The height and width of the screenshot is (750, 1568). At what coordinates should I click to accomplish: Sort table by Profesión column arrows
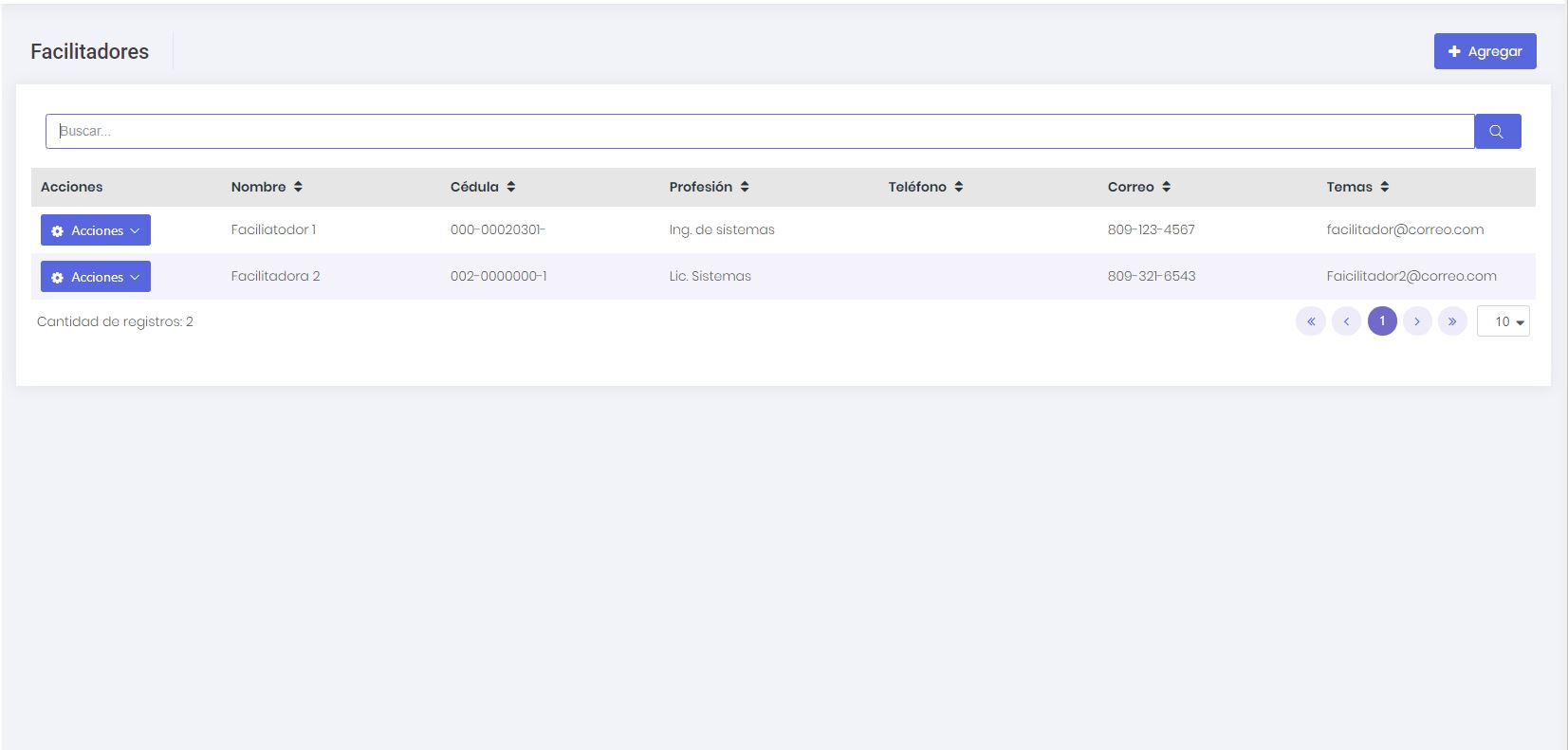[x=745, y=187]
